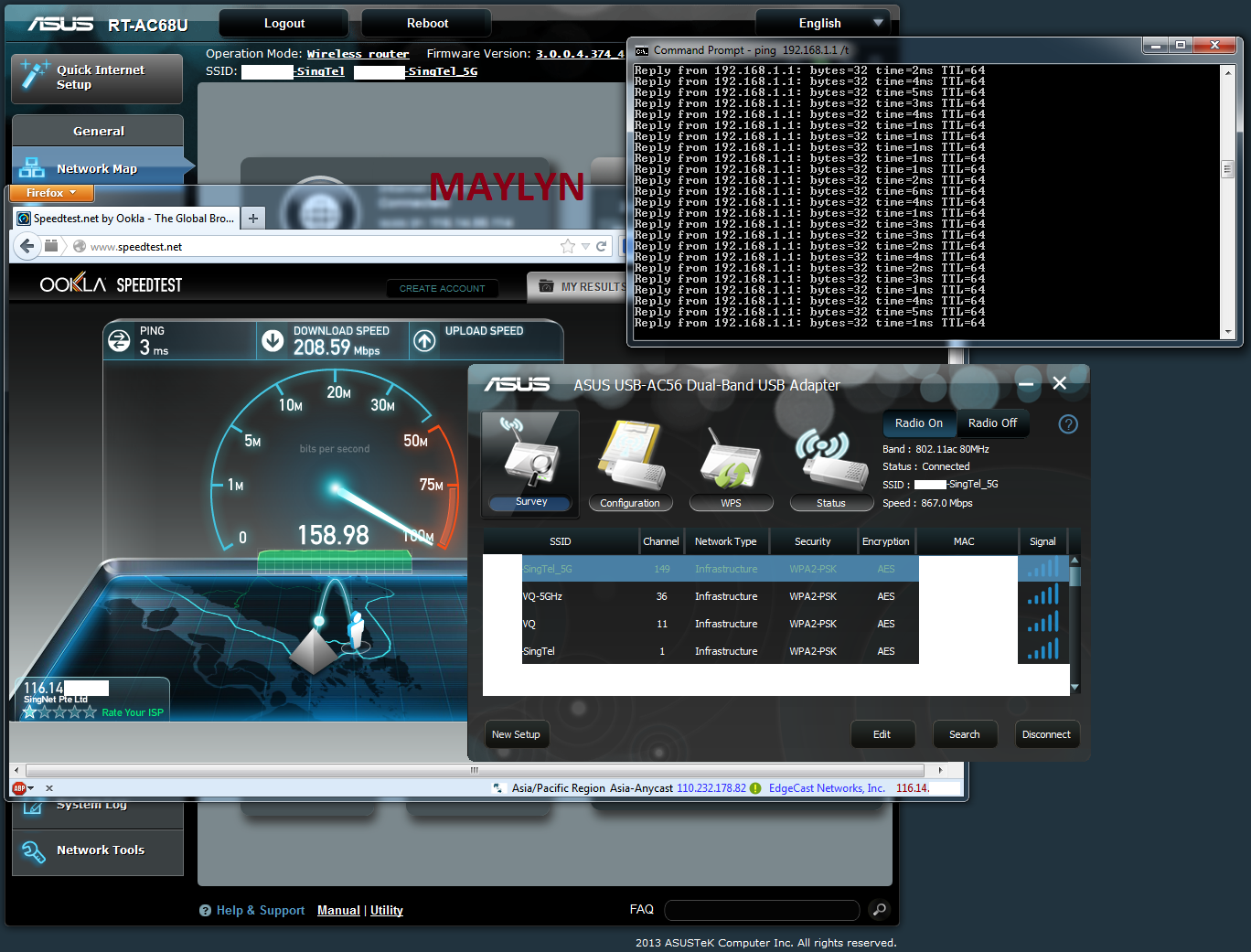Select Network Map in router sidebar

tap(97, 168)
